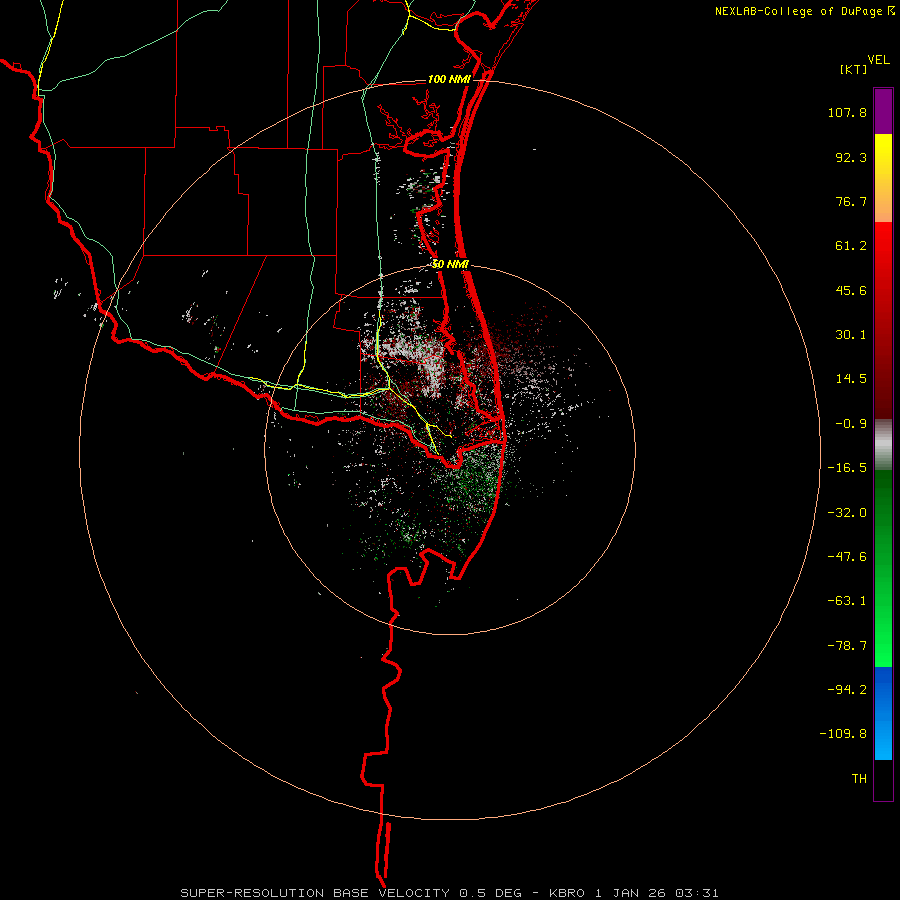Viewport: 900px width, 900px height.
Task: Click the -0.9 velocity scale value
Action: point(851,424)
